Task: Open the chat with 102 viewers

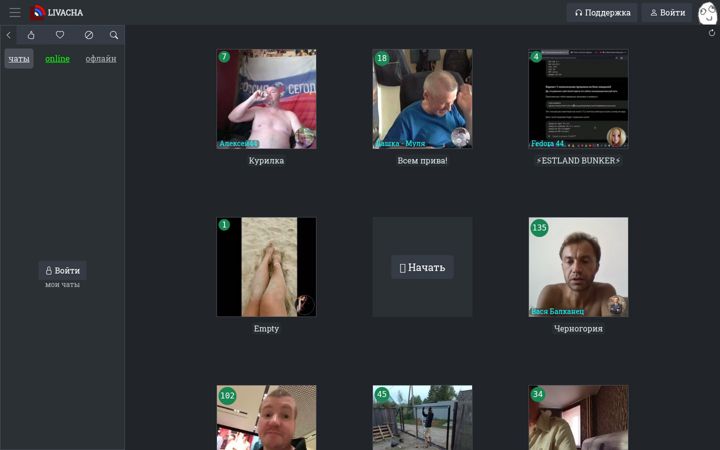Action: (266, 417)
